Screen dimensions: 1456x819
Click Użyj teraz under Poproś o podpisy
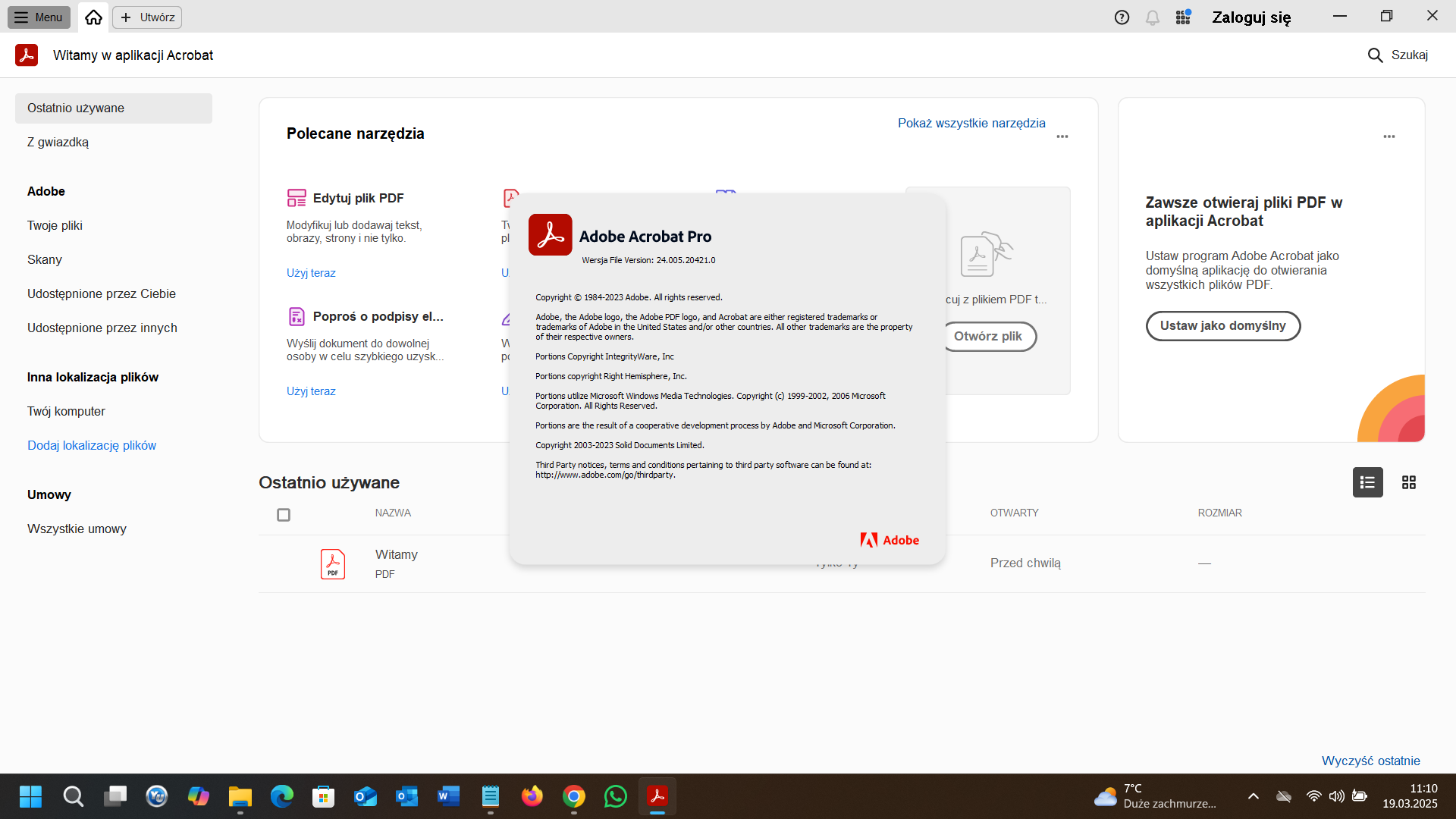click(x=311, y=391)
